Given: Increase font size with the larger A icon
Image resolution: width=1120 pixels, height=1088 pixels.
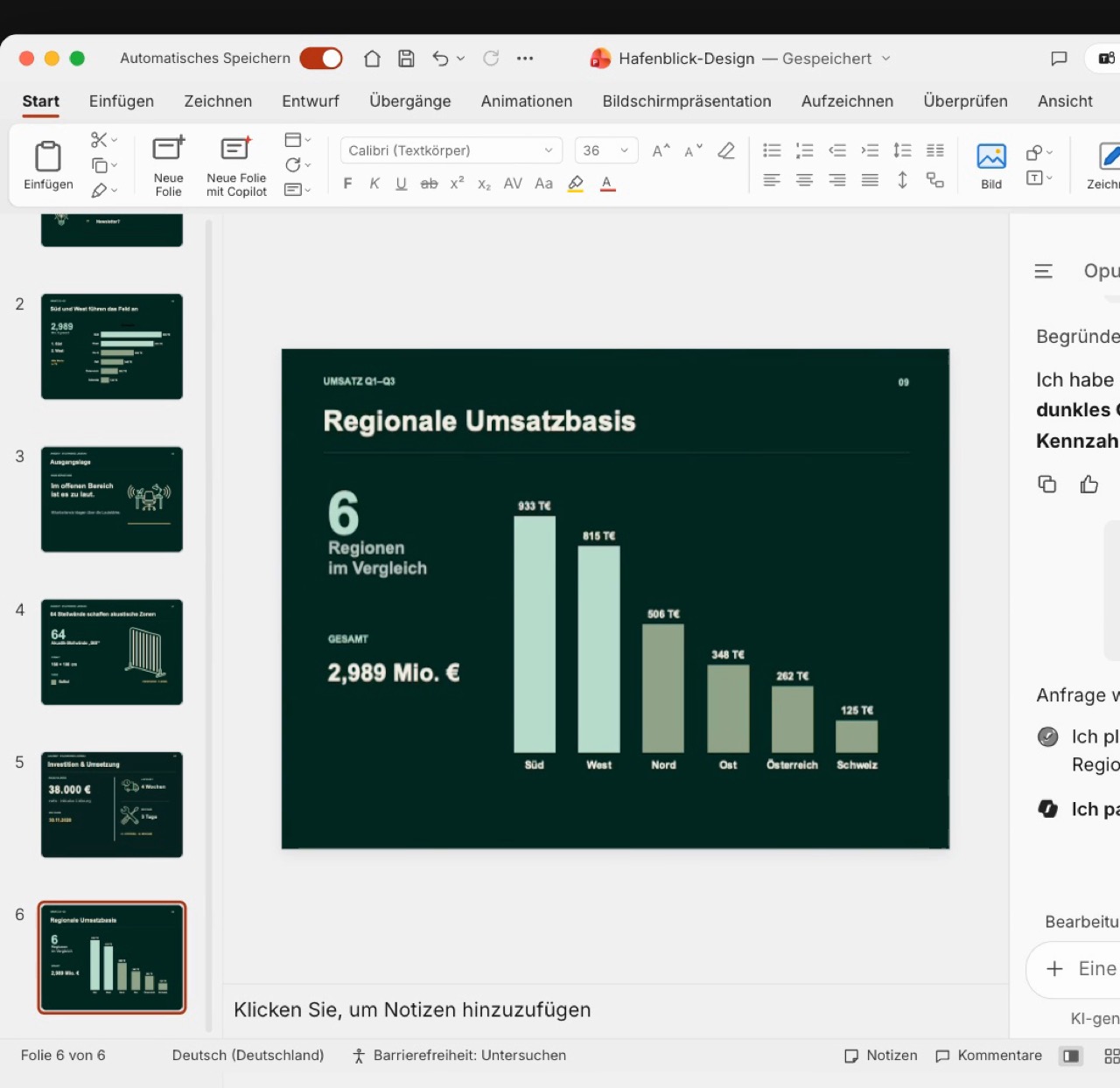Looking at the screenshot, I should point(661,150).
